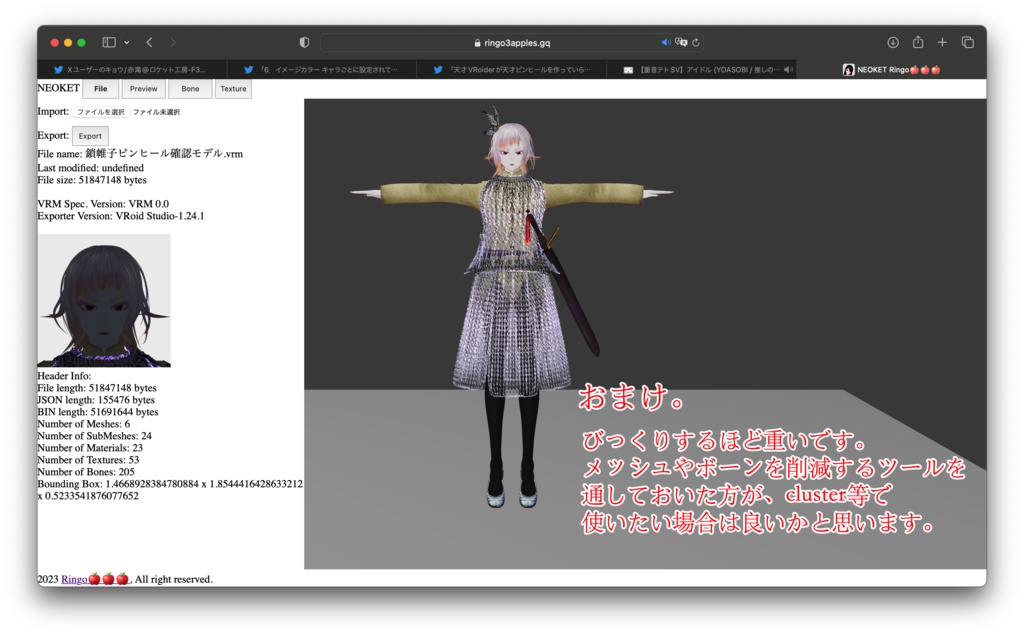Click the privacy shield icon in the toolbar
The image size is (1024, 636).
pos(303,42)
